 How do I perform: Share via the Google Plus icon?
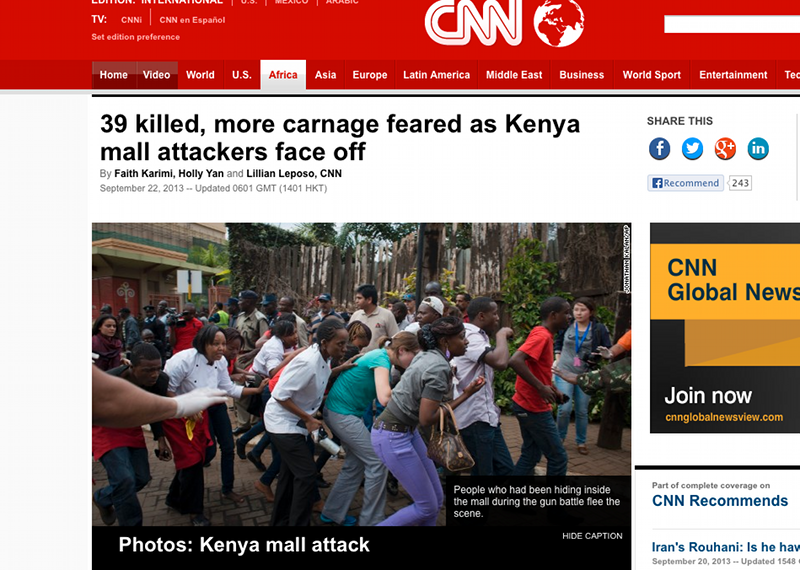[725, 149]
